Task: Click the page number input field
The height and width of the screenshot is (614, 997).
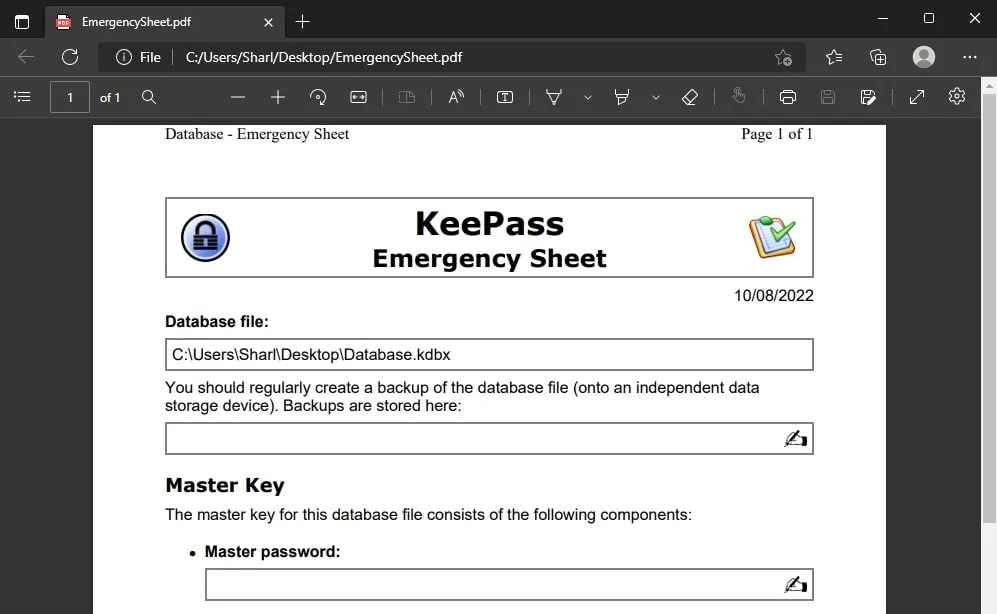Action: [x=69, y=97]
